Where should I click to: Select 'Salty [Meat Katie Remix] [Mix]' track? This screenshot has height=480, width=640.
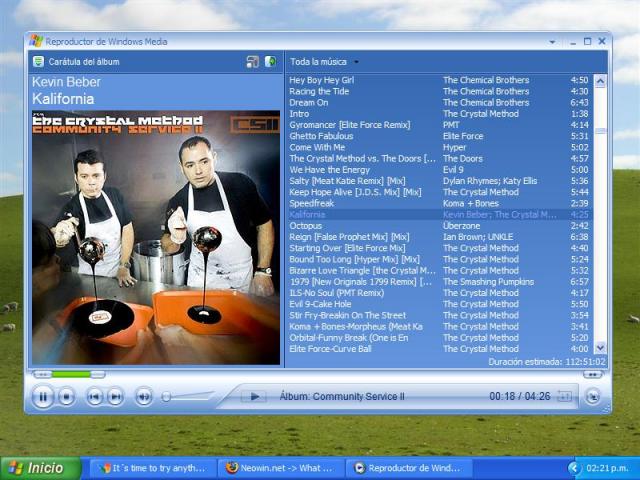click(x=440, y=181)
